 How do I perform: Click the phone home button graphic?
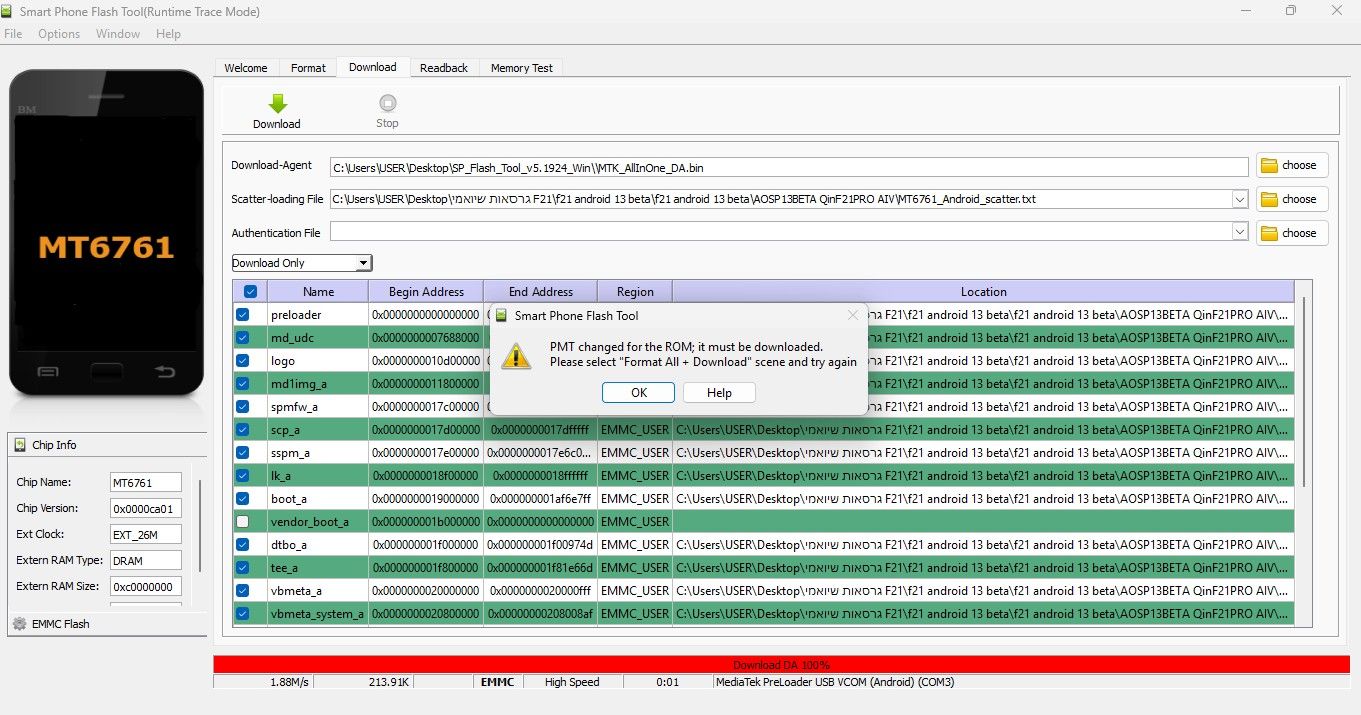point(105,371)
